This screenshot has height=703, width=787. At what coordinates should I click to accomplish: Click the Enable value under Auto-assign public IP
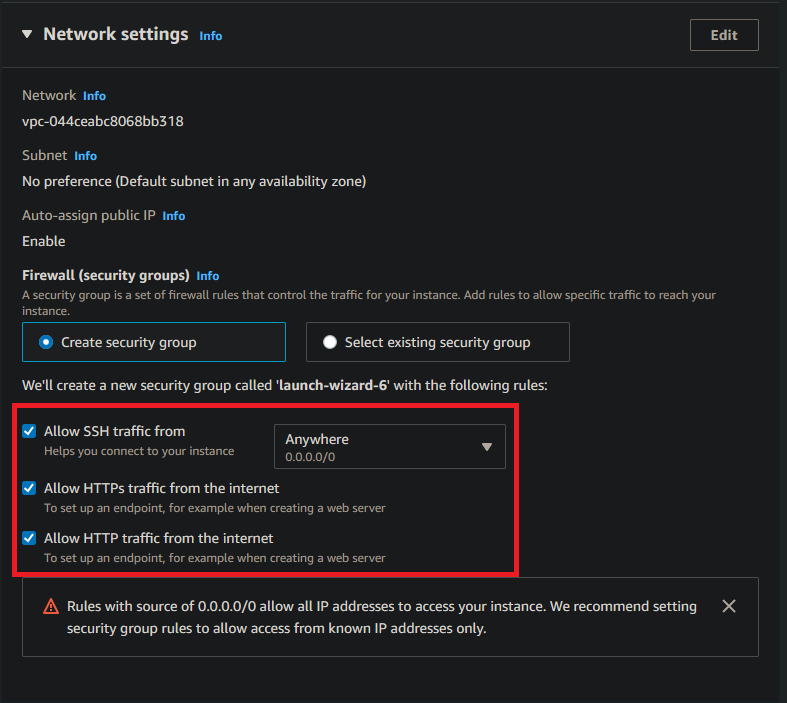(x=44, y=241)
